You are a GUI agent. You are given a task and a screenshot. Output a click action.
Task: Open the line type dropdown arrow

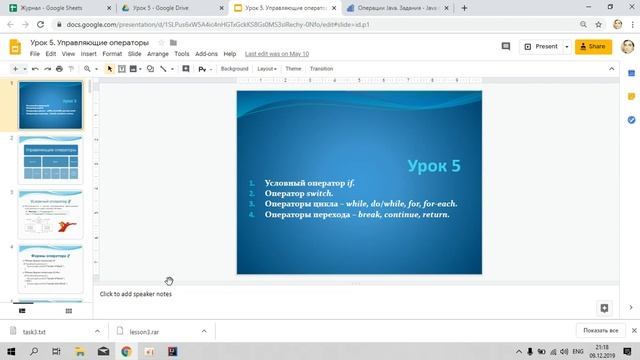pyautogui.click(x=172, y=69)
